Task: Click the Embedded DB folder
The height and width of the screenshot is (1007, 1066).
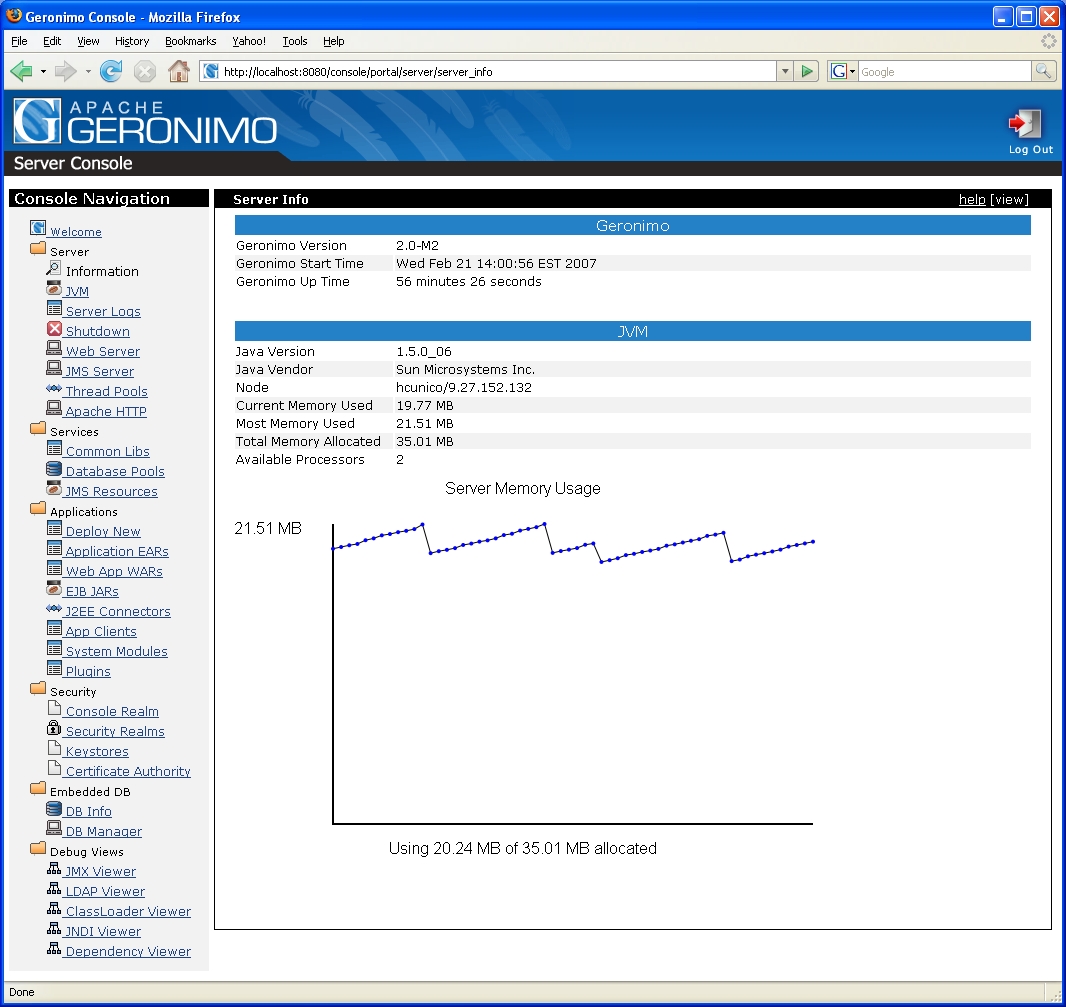Action: (38, 788)
